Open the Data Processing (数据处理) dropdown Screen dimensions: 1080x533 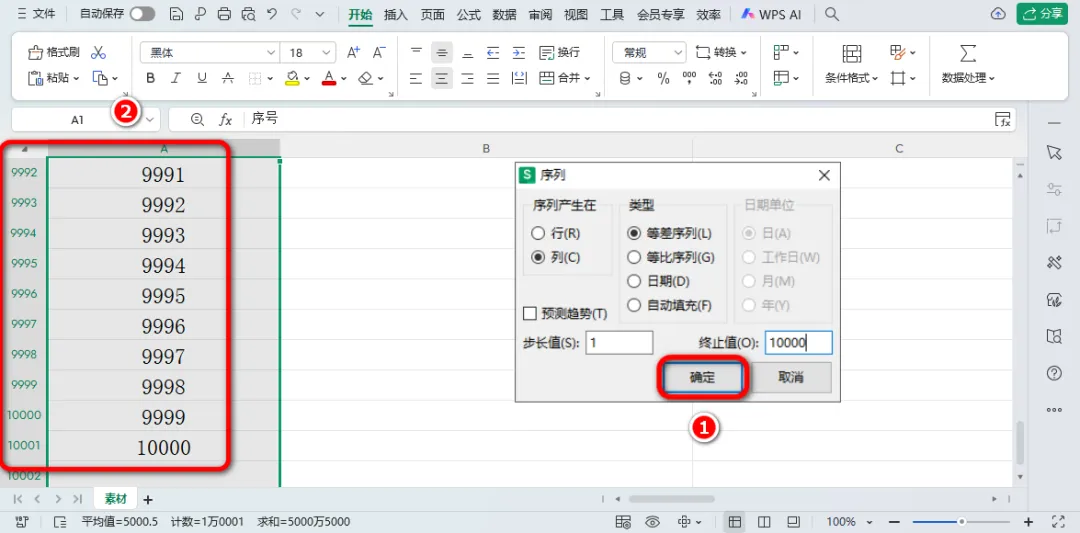tap(968, 79)
